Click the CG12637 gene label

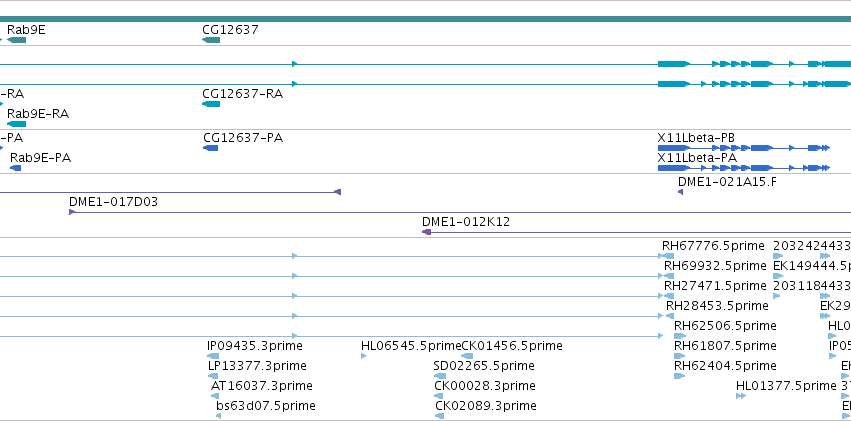(x=230, y=30)
